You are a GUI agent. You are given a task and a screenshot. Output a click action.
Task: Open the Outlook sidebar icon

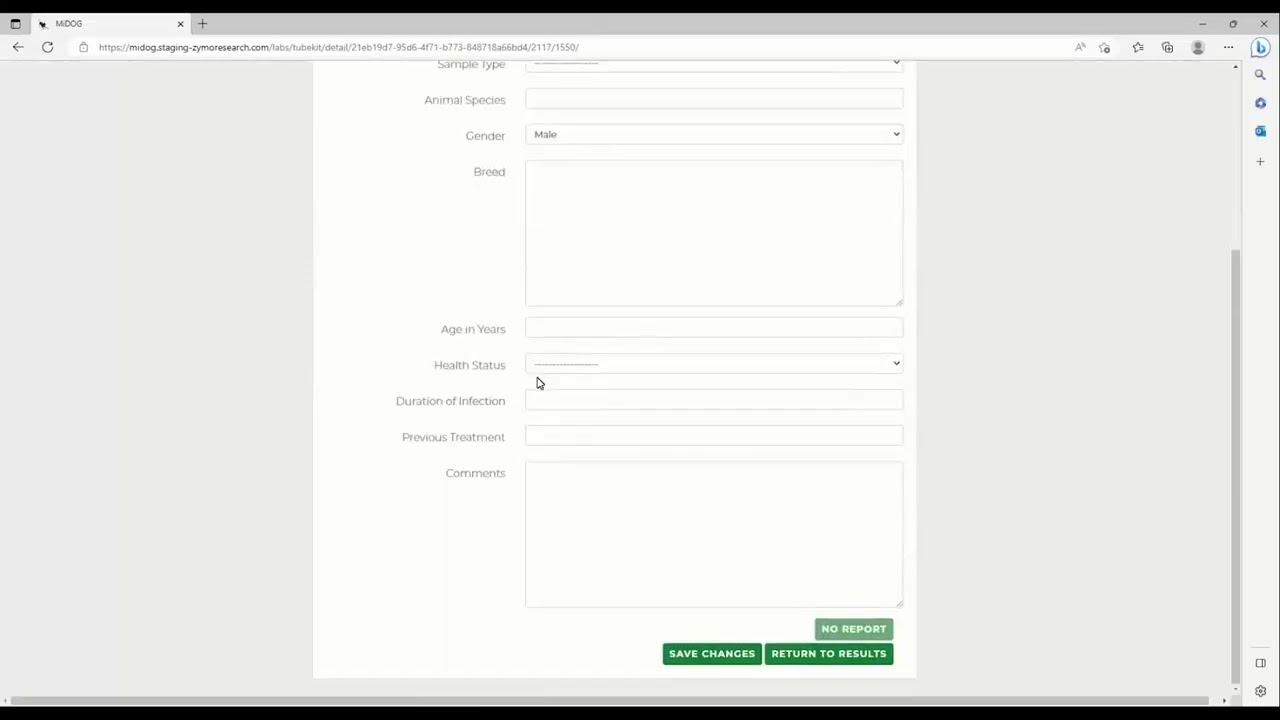[x=1260, y=131]
